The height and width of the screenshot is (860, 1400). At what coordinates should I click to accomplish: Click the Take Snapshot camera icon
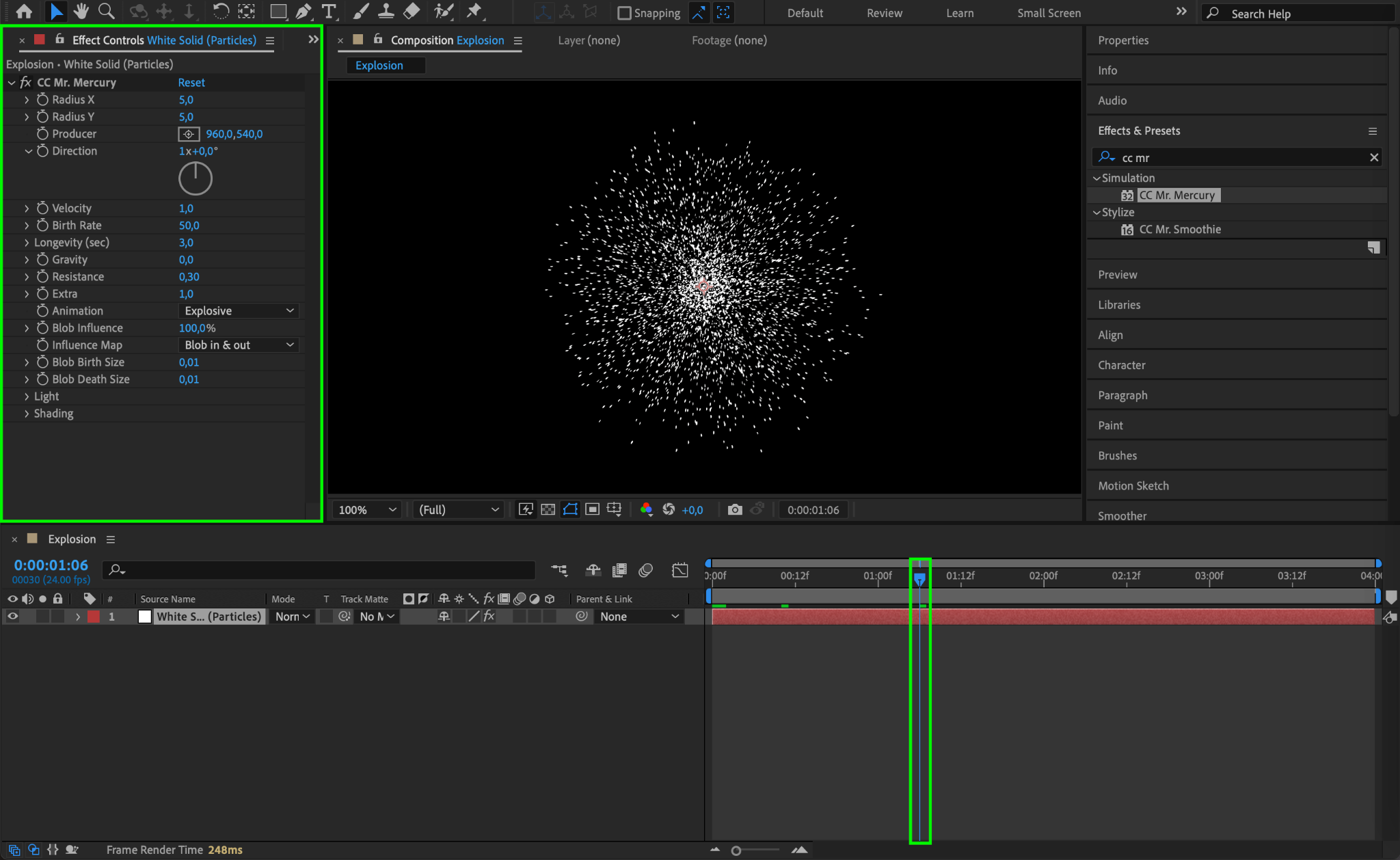pyautogui.click(x=735, y=509)
